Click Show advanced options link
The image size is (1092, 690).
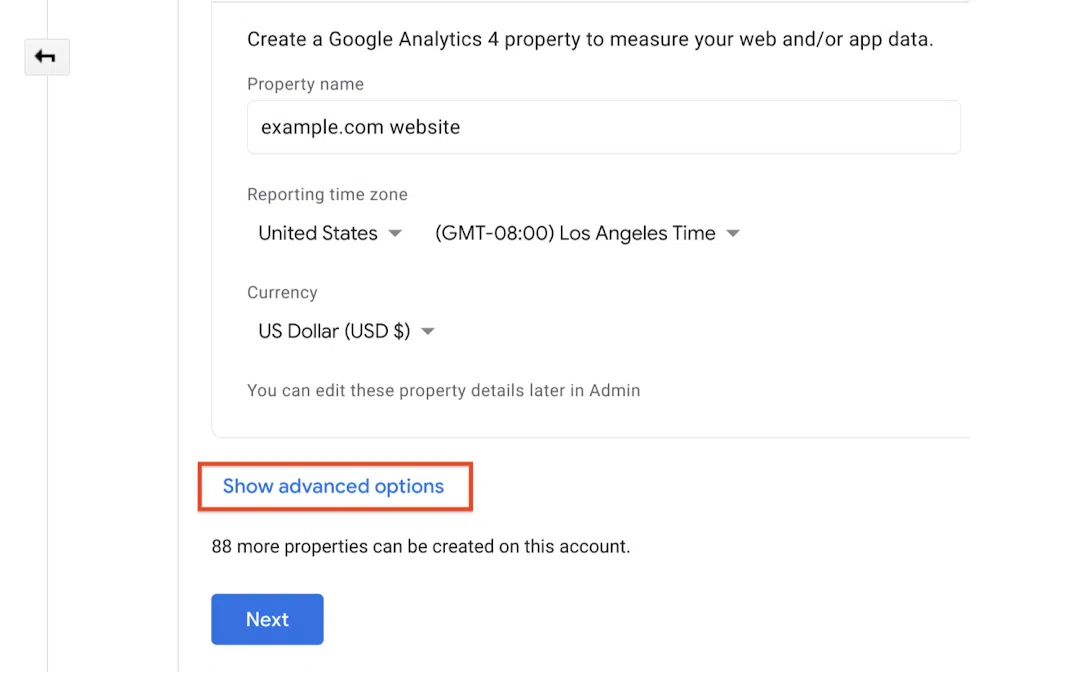point(333,486)
